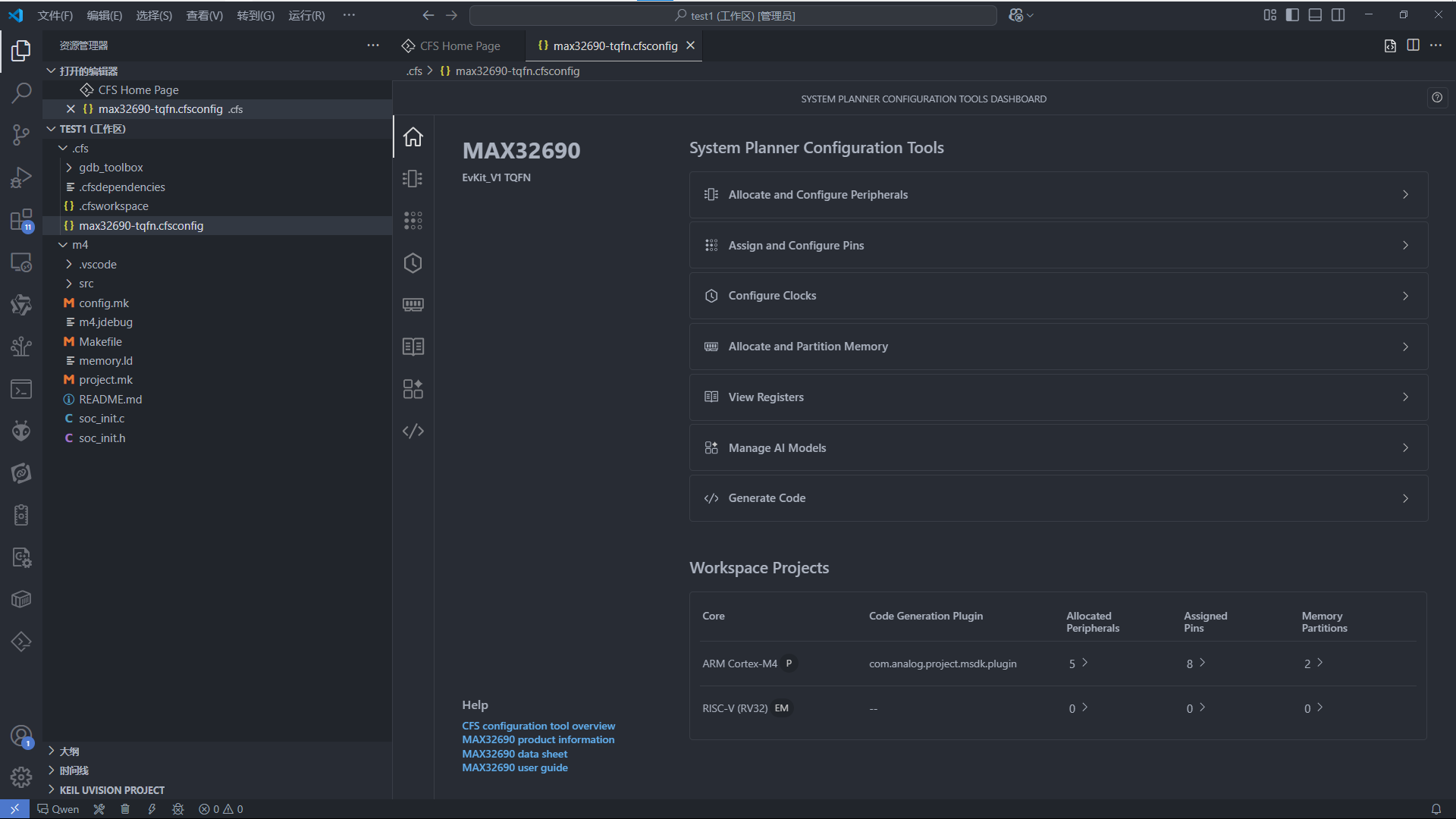Screen dimensions: 1456x819
Task: Open Explorer views ellipsis menu
Action: (x=373, y=45)
